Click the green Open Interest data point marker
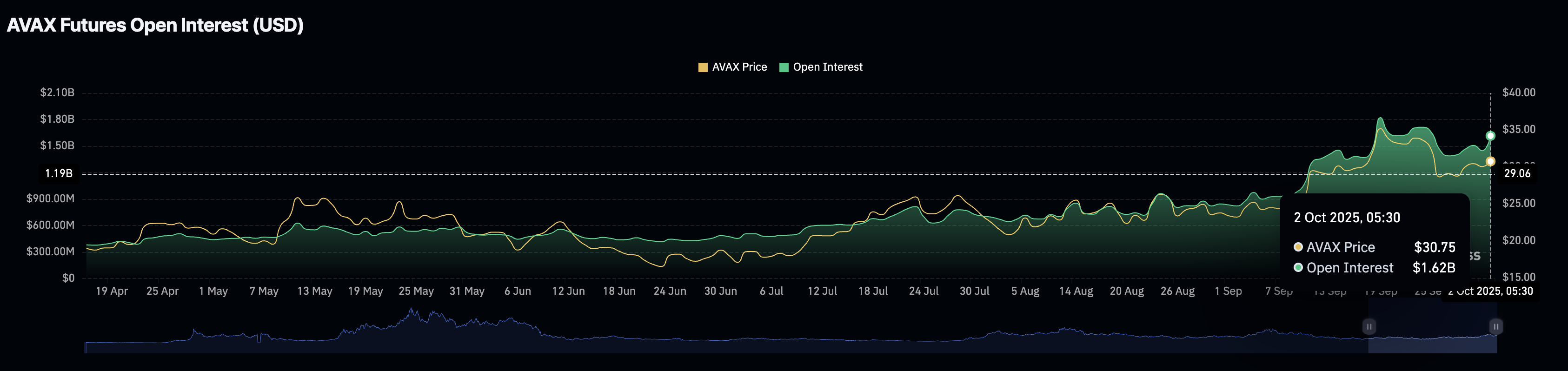This screenshot has height=371, width=1568. pyautogui.click(x=1490, y=136)
